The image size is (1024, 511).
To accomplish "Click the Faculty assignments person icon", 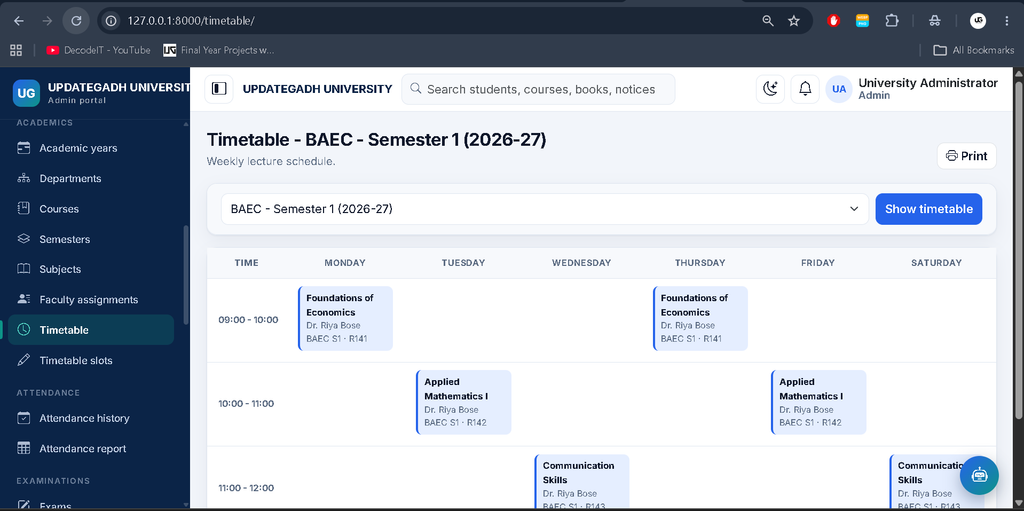I will pyautogui.click(x=24, y=299).
